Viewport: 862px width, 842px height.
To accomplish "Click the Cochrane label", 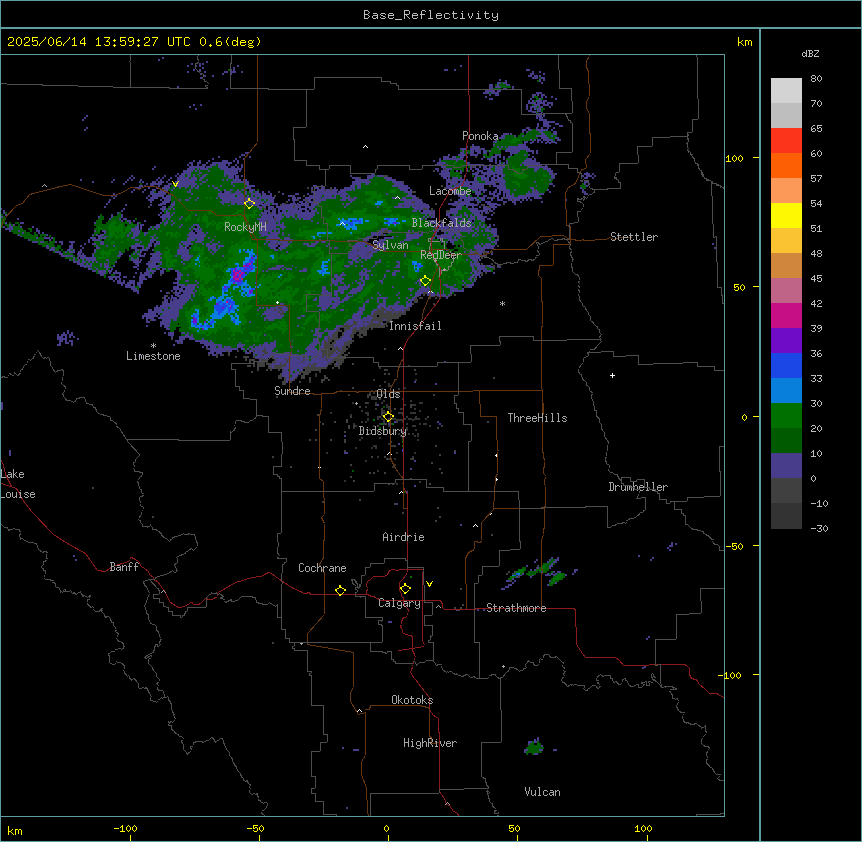I will click(x=322, y=568).
